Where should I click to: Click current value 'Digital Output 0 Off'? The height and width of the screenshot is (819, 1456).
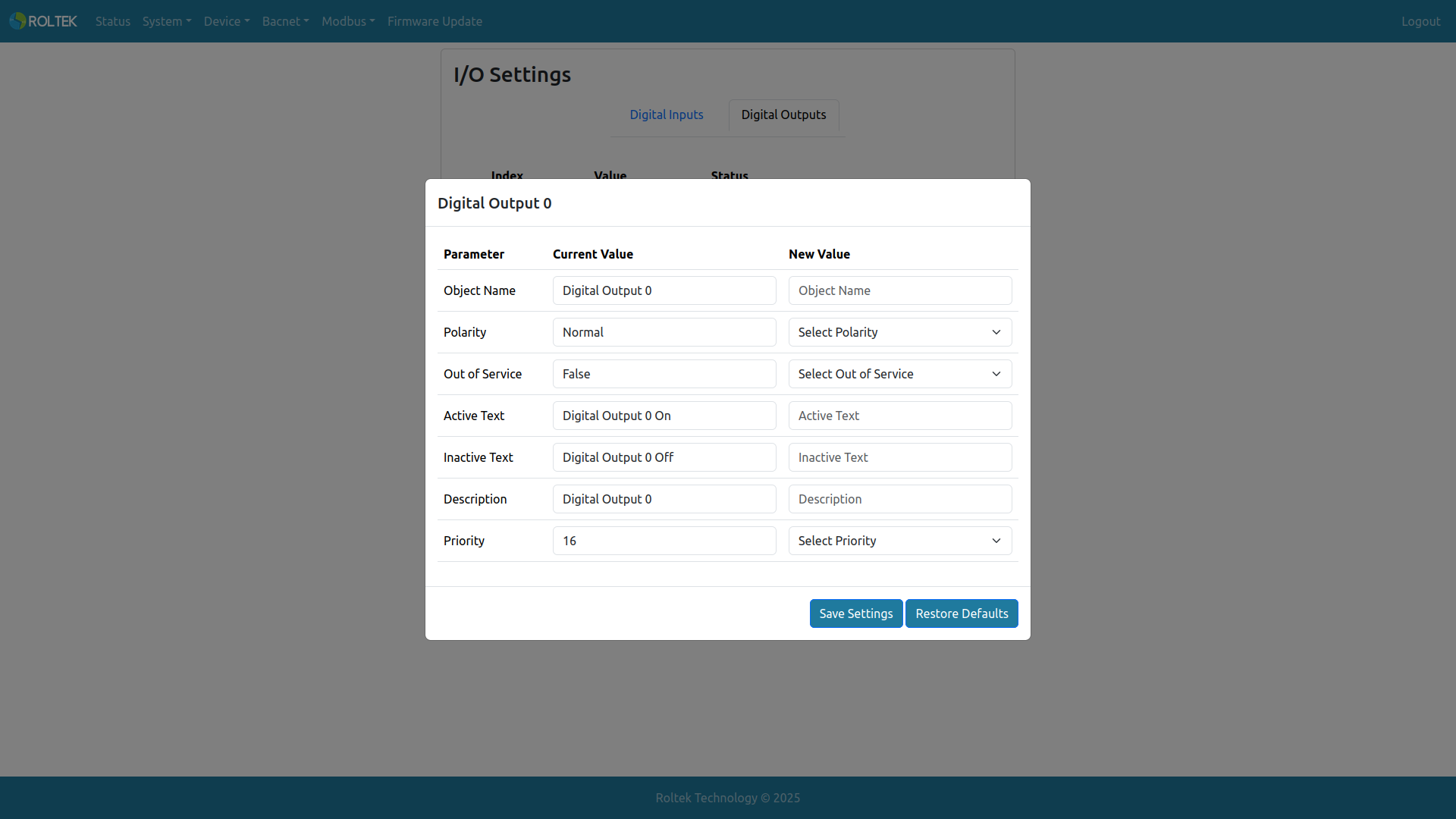664,457
